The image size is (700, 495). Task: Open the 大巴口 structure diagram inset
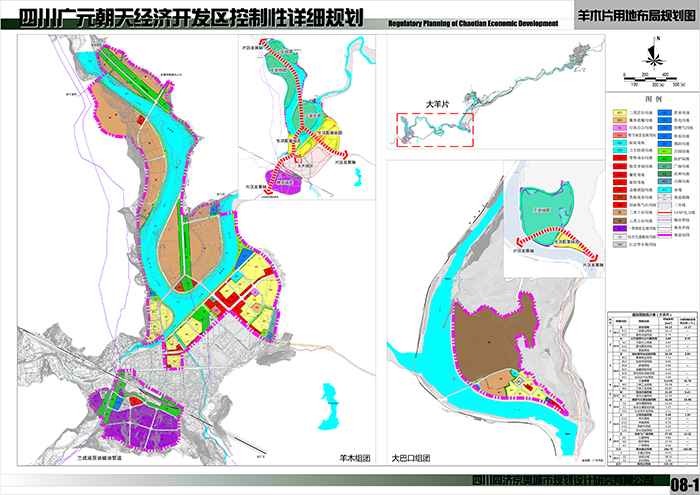tap(554, 219)
